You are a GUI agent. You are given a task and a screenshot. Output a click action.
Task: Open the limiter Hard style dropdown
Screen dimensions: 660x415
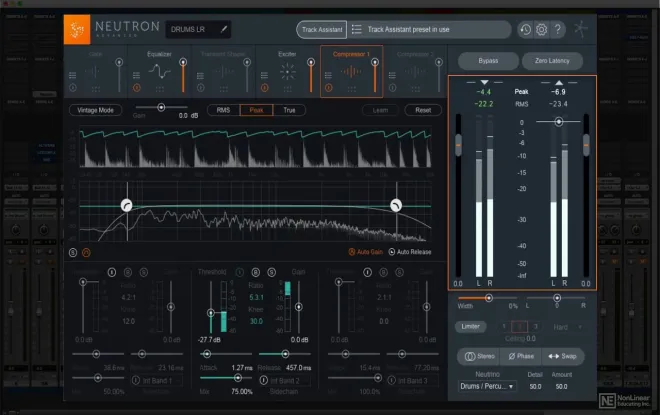pyautogui.click(x=567, y=327)
